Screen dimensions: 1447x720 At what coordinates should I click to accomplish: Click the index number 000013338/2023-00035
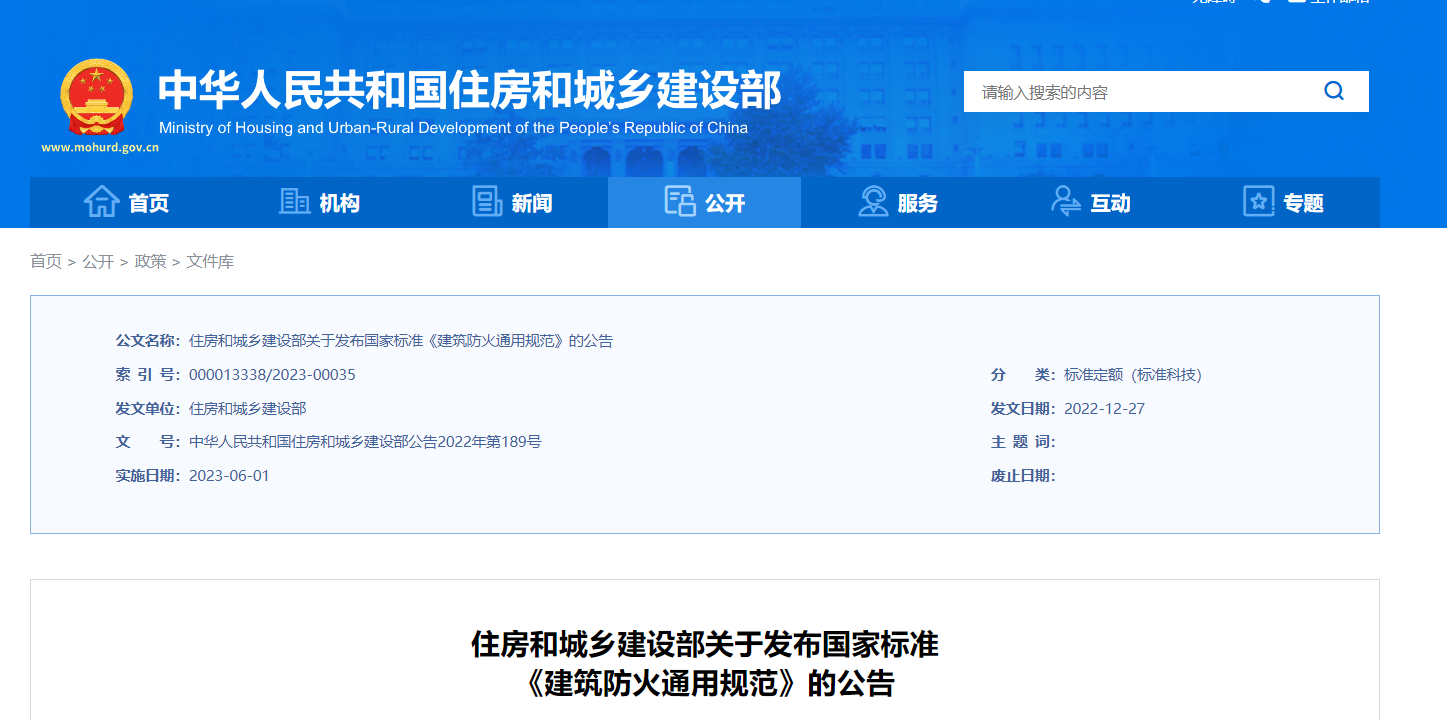tap(272, 375)
